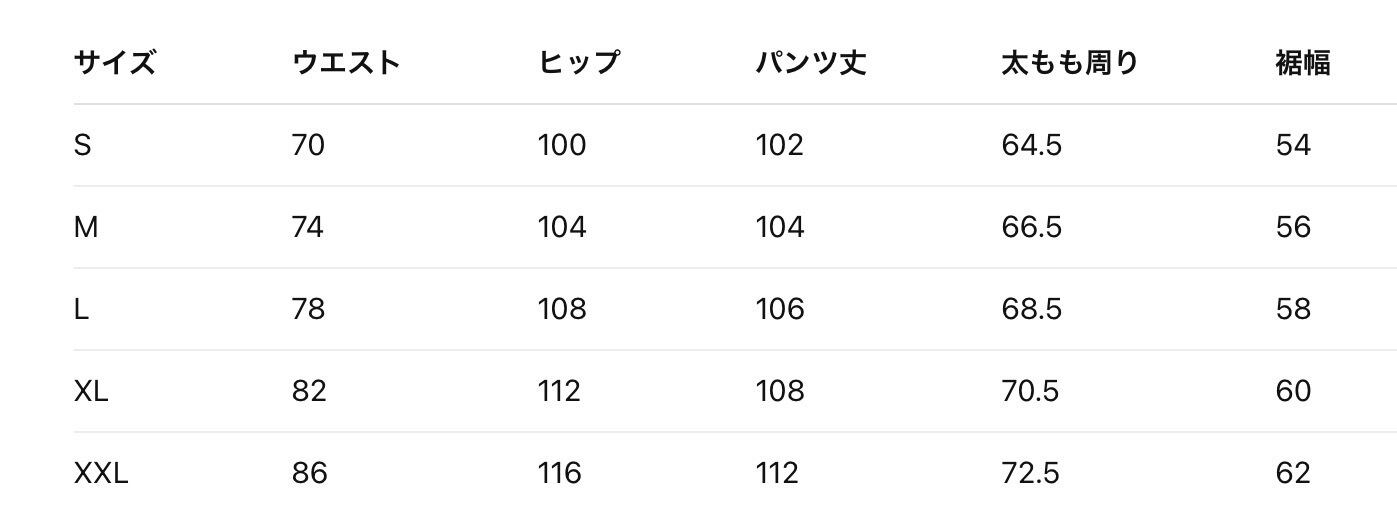Select hem width 54 for size S
1397x519 pixels.
pyautogui.click(x=1293, y=145)
